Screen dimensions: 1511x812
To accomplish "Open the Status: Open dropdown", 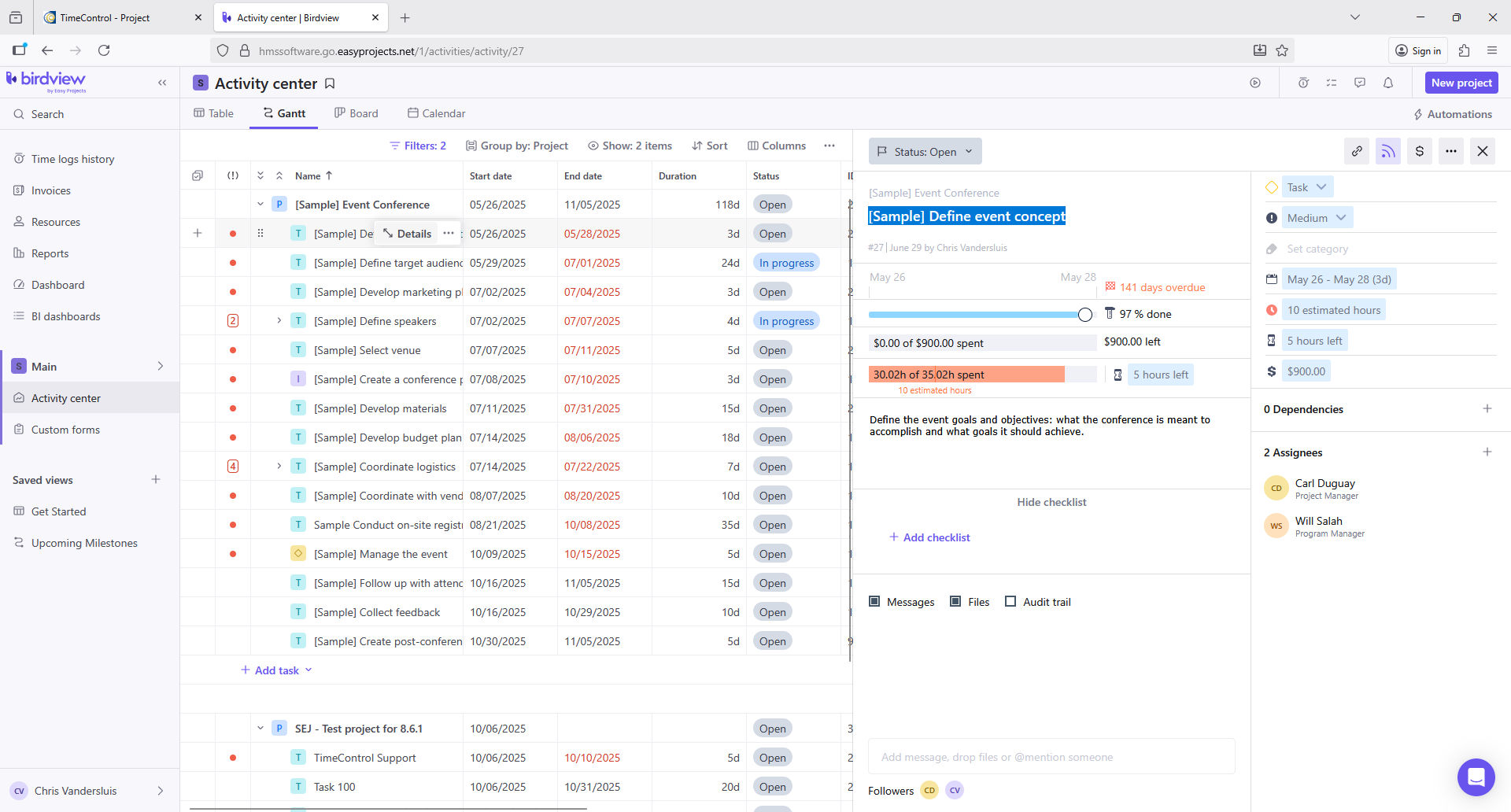I will coord(925,152).
